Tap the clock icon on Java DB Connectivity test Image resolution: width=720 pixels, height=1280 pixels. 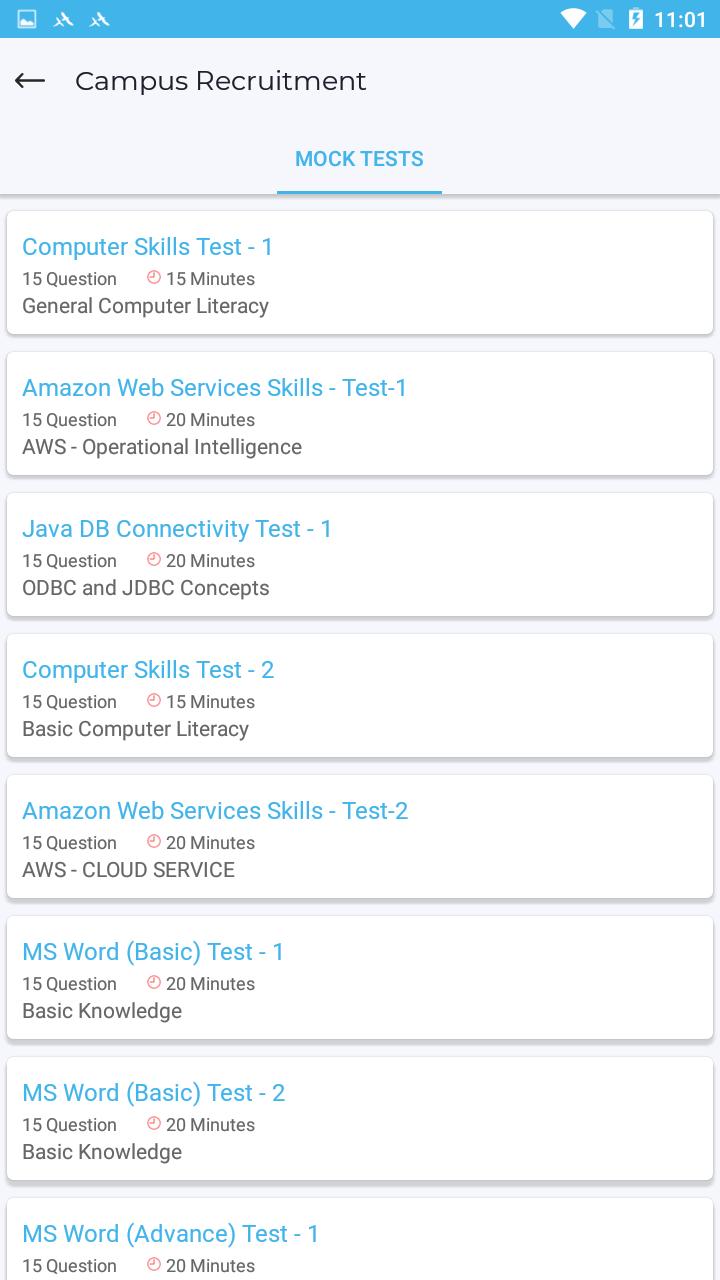click(154, 560)
